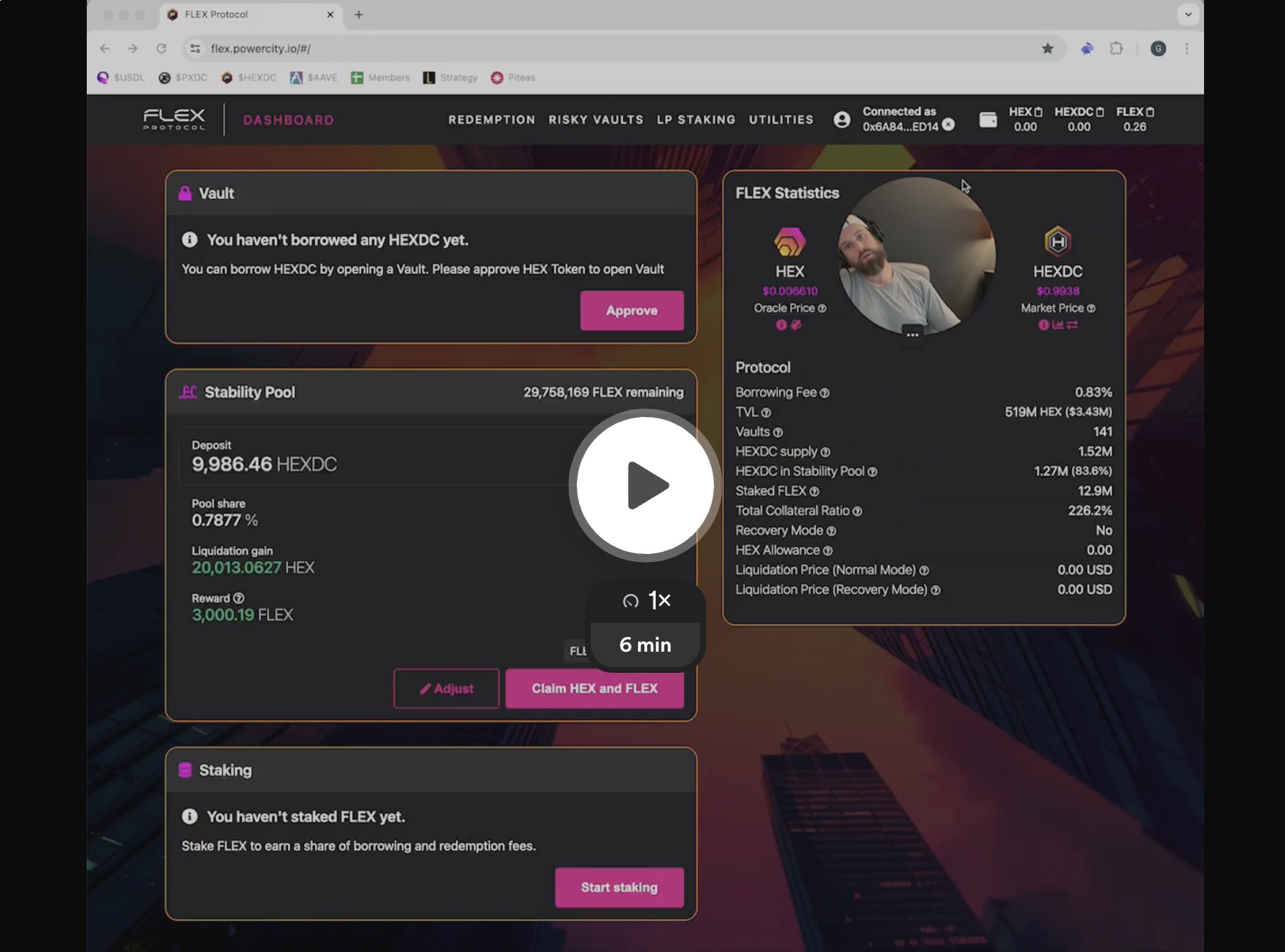The height and width of the screenshot is (952, 1285).
Task: Open the $AAVE bookmark
Action: coord(314,77)
